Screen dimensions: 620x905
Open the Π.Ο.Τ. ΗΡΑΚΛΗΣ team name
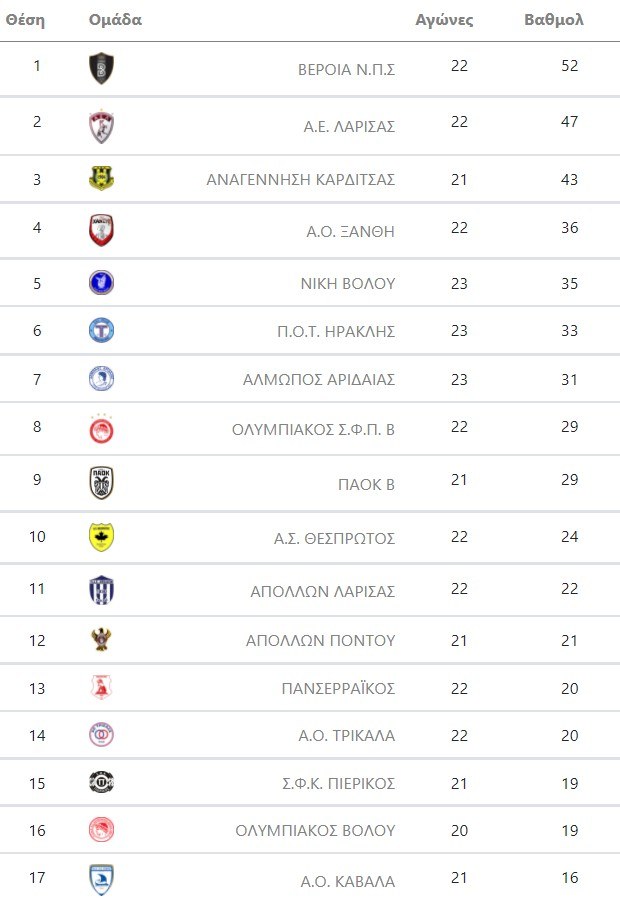[x=335, y=331]
